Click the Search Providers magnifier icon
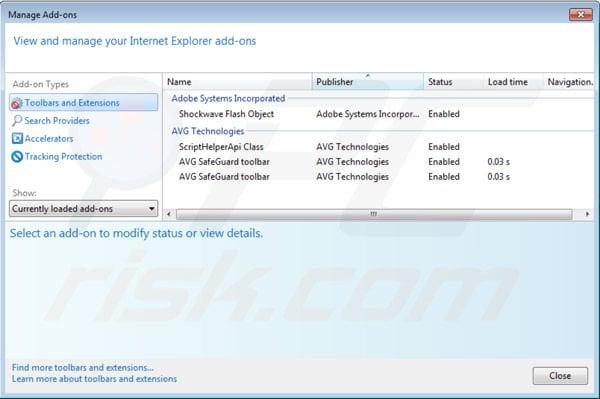Screen dimensions: 600x399 [x=17, y=121]
